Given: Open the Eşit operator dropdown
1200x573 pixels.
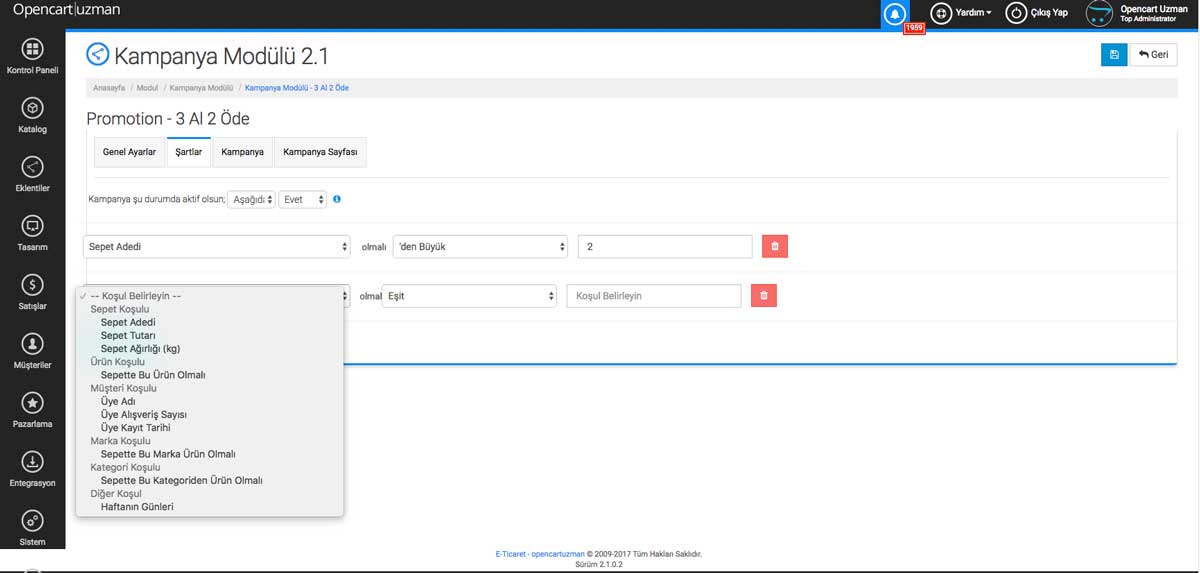Looking at the screenshot, I should [x=470, y=296].
